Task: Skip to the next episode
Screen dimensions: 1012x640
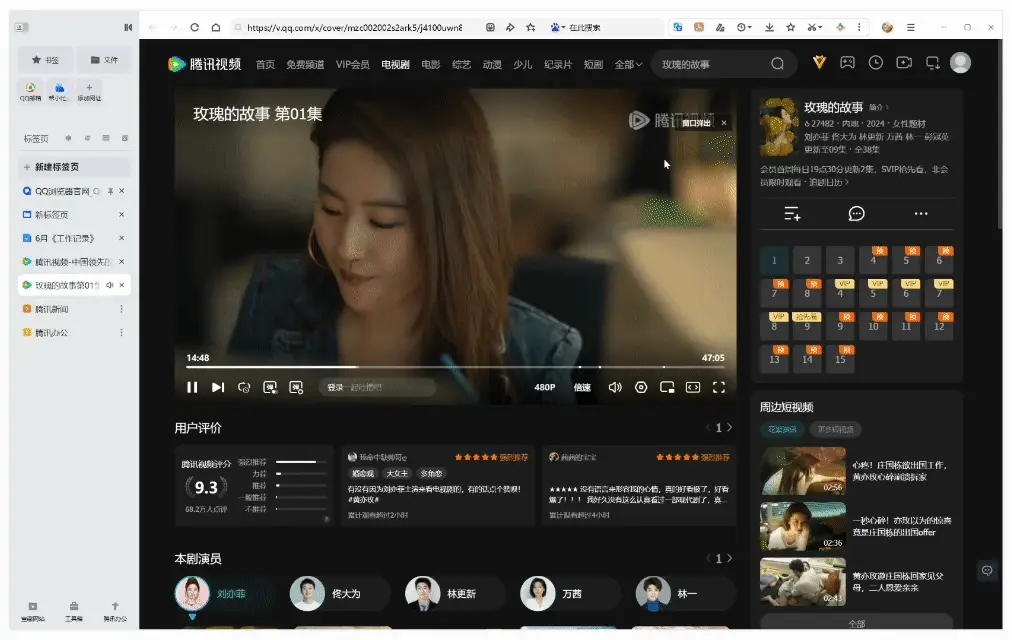Action: point(218,387)
